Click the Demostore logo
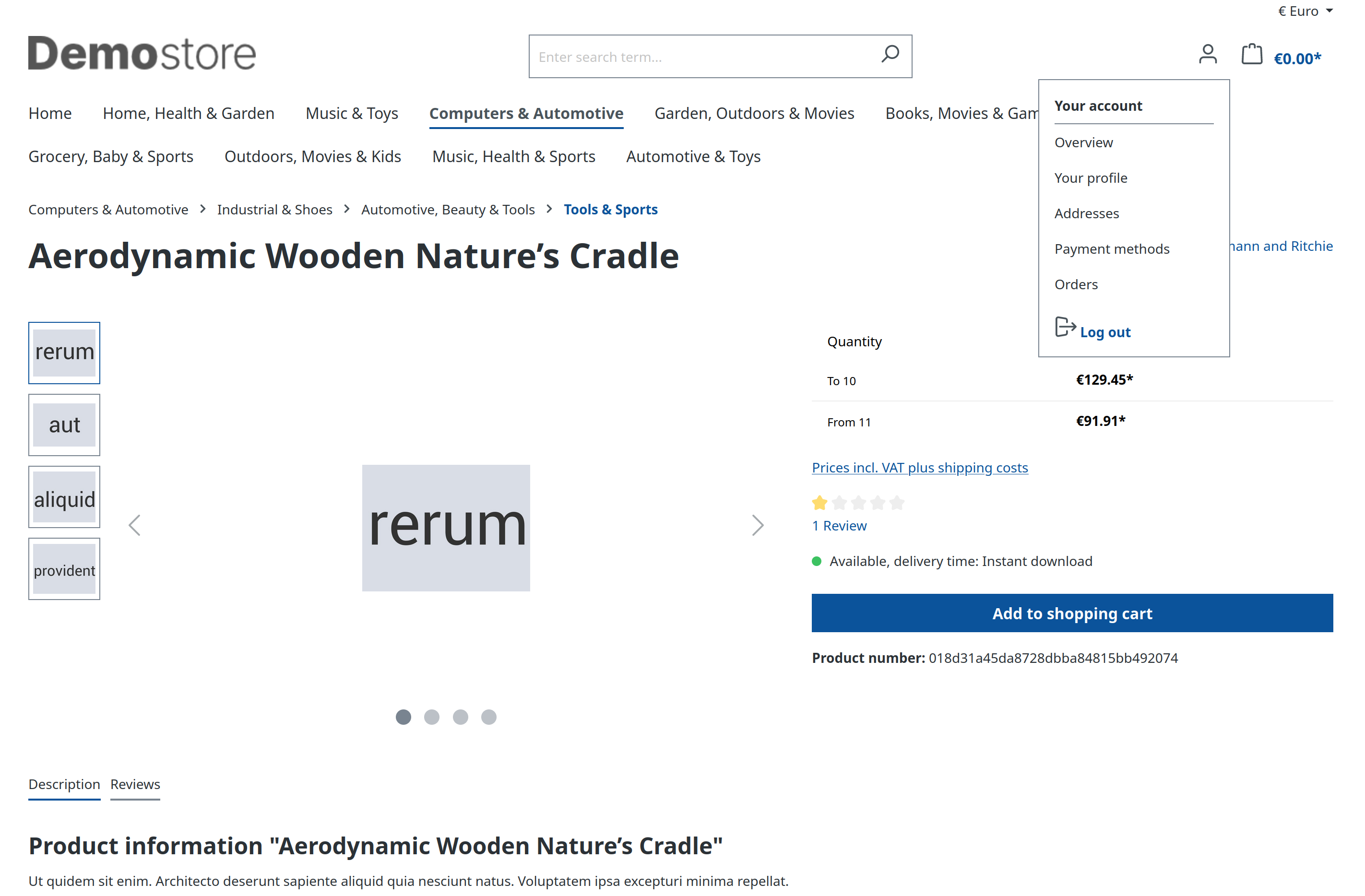Image resolution: width=1365 pixels, height=896 pixels. (142, 53)
